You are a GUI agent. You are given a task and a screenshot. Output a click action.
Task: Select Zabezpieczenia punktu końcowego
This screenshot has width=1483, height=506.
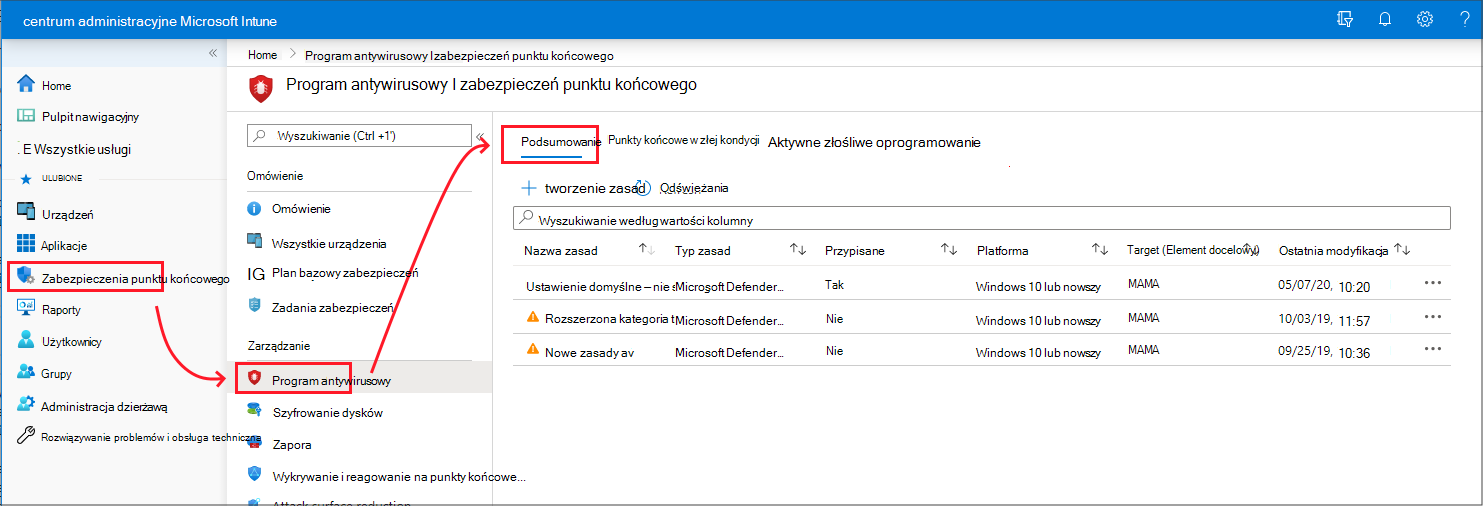point(120,278)
